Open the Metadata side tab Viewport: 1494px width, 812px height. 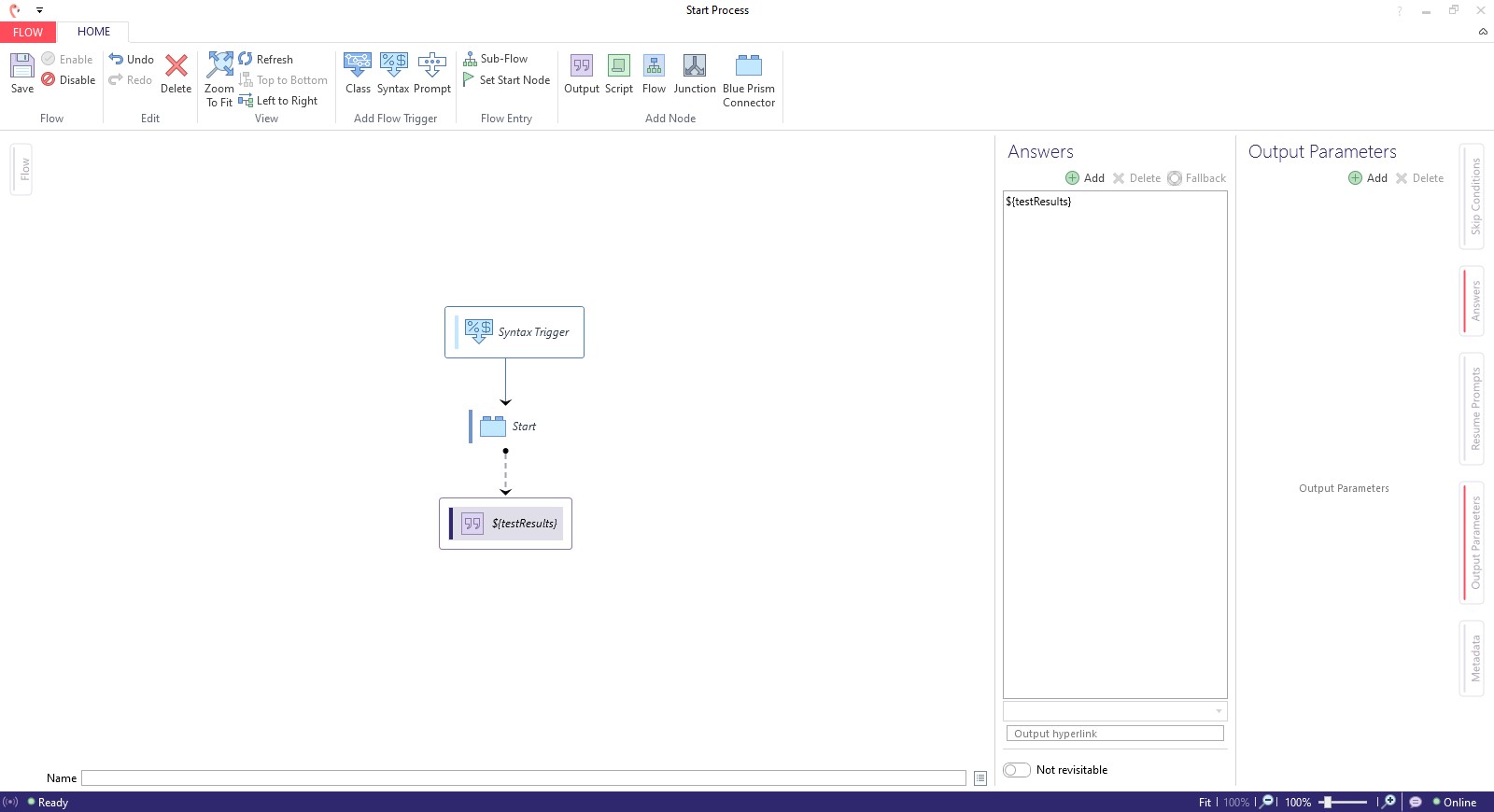[x=1473, y=659]
